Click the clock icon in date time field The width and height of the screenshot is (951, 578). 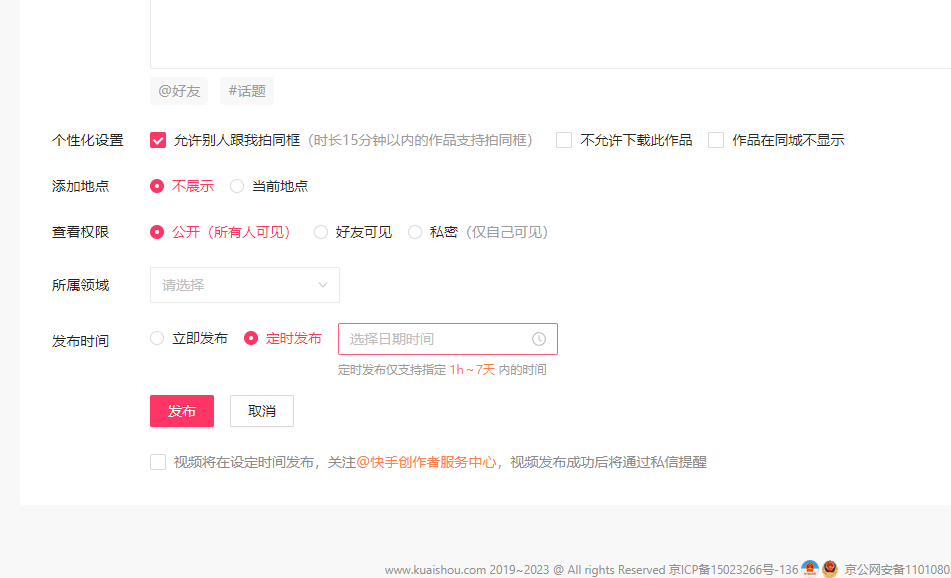pyautogui.click(x=539, y=339)
